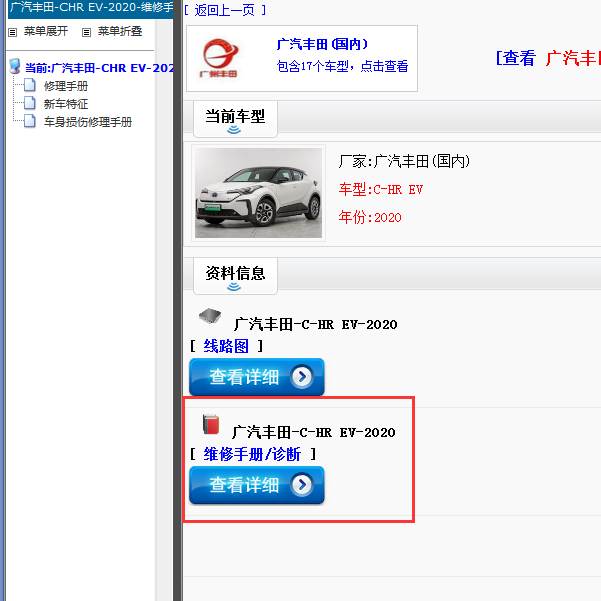Screen dimensions: 601x601
Task: Open the 线路图 link
Action: click(226, 346)
